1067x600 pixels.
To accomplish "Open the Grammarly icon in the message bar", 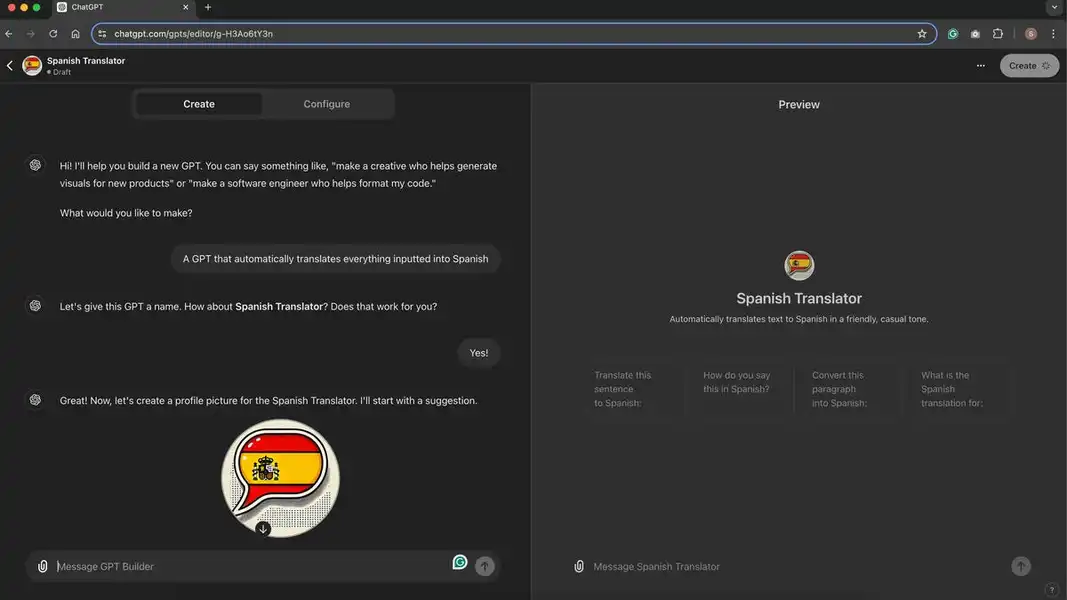I will [x=459, y=562].
